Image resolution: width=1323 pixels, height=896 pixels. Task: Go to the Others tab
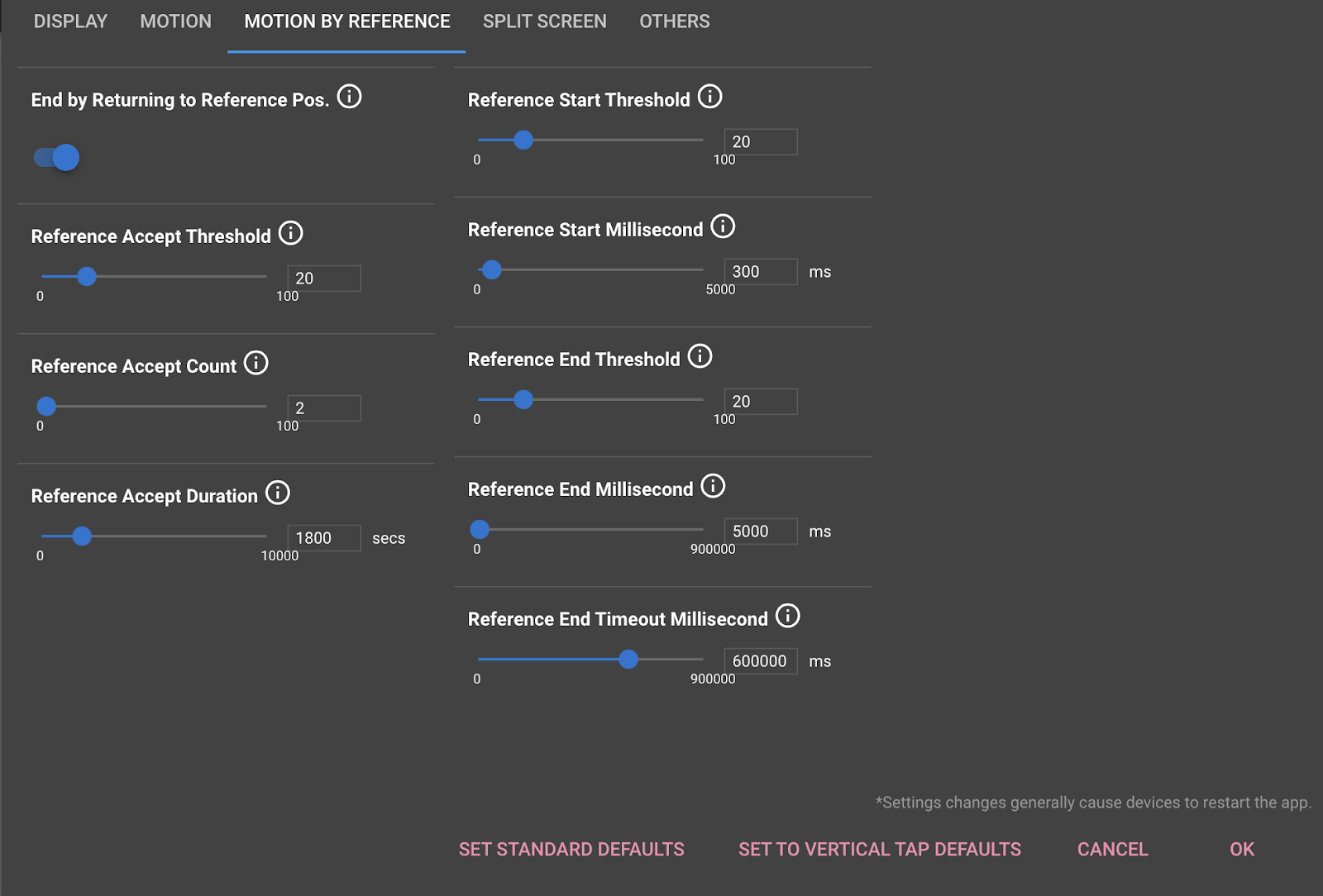(x=674, y=21)
